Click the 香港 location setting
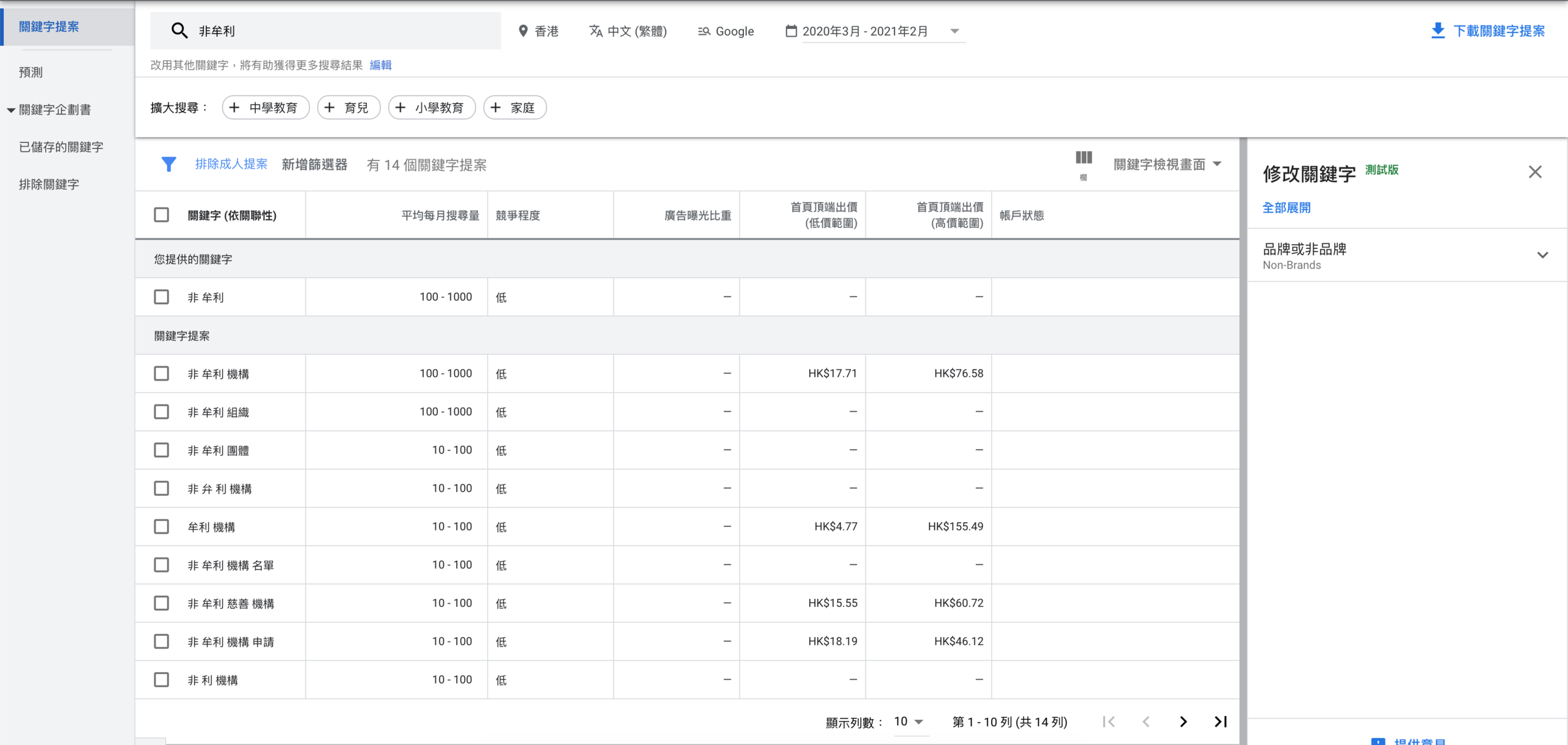The image size is (1568, 745). [538, 31]
